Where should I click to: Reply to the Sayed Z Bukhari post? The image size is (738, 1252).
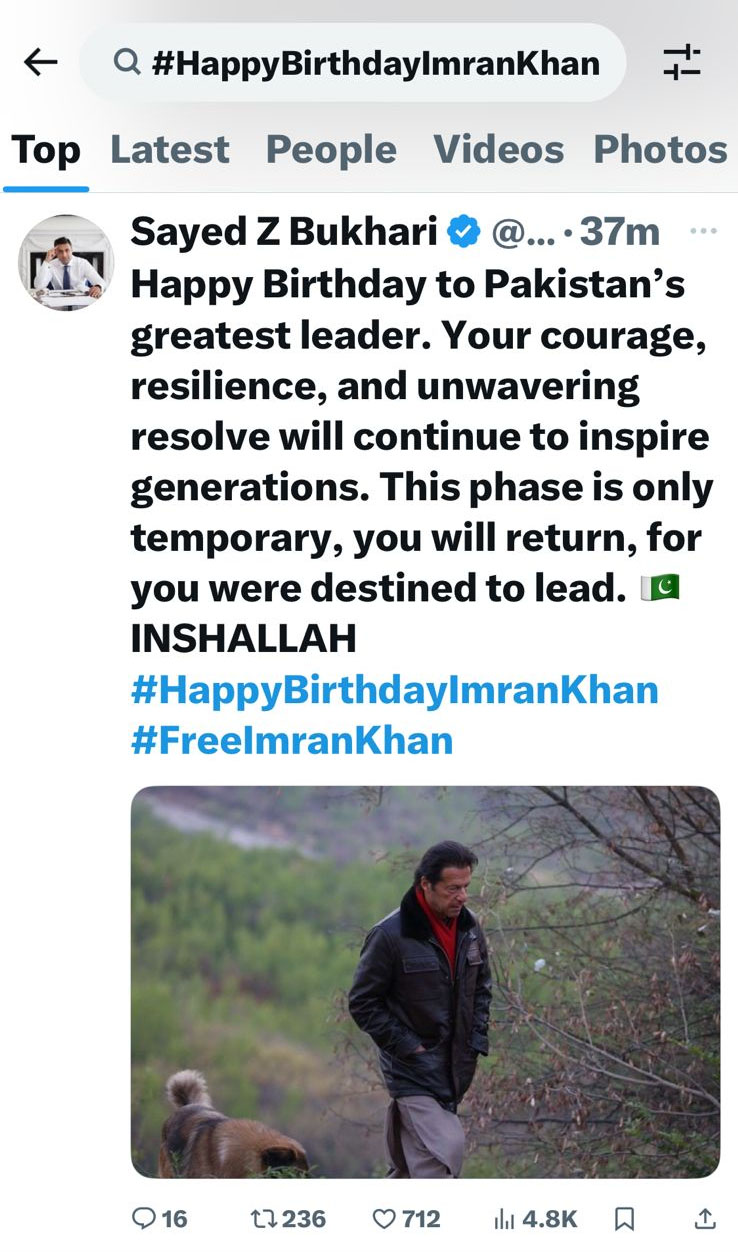point(145,1218)
